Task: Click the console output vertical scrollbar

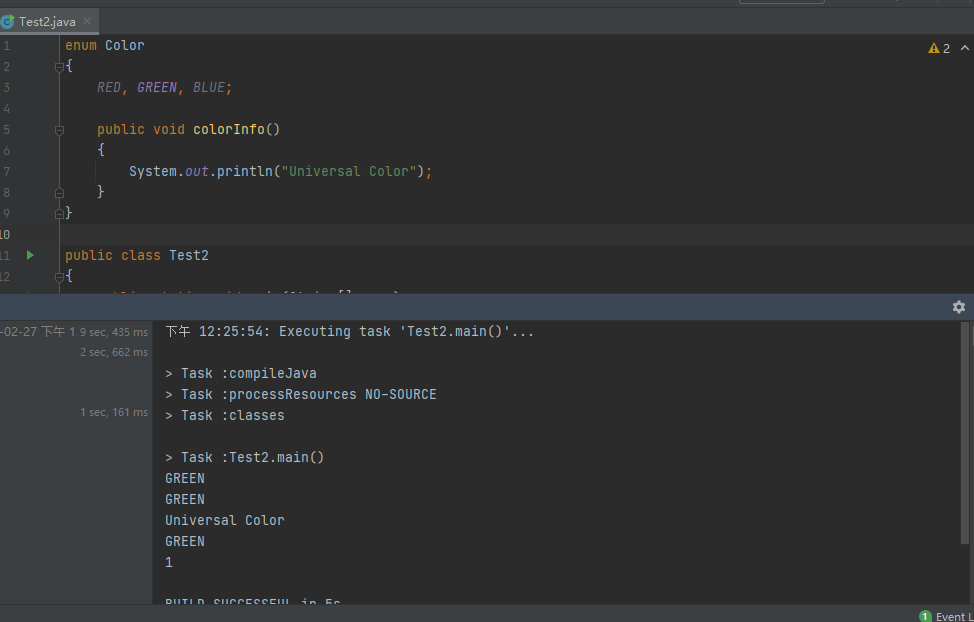Action: pyautogui.click(x=965, y=430)
